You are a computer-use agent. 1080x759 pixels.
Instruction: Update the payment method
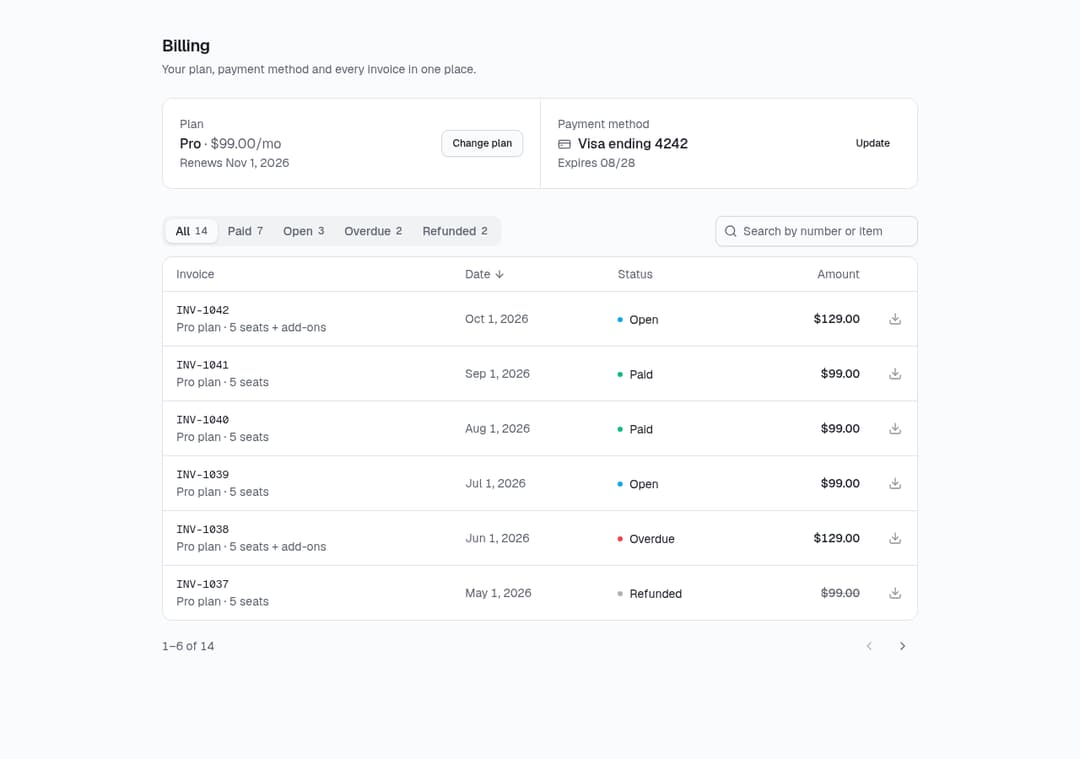tap(873, 143)
